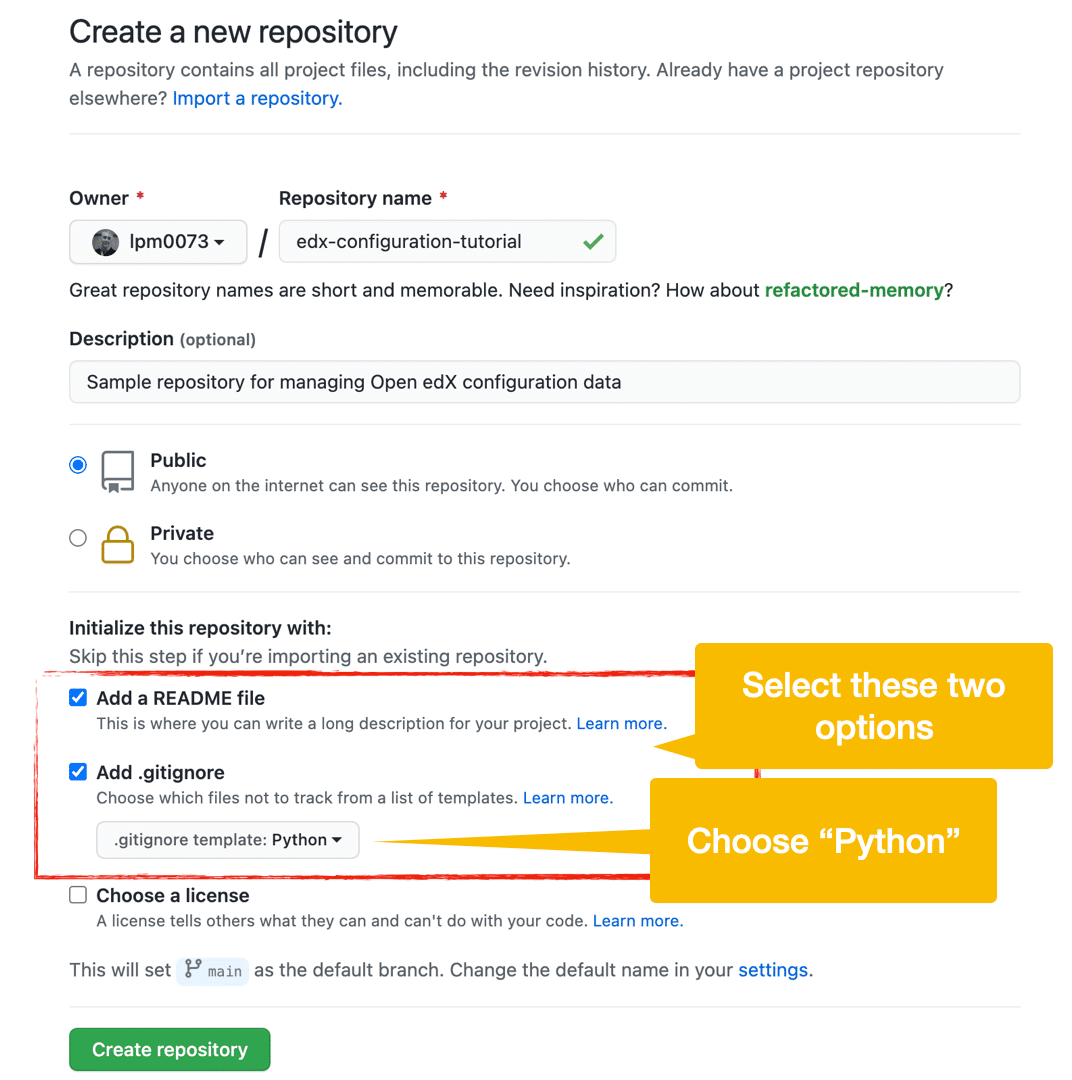Open the Owner lpm0073 dropdown
The width and height of the screenshot is (1072, 1080).
pyautogui.click(x=158, y=242)
